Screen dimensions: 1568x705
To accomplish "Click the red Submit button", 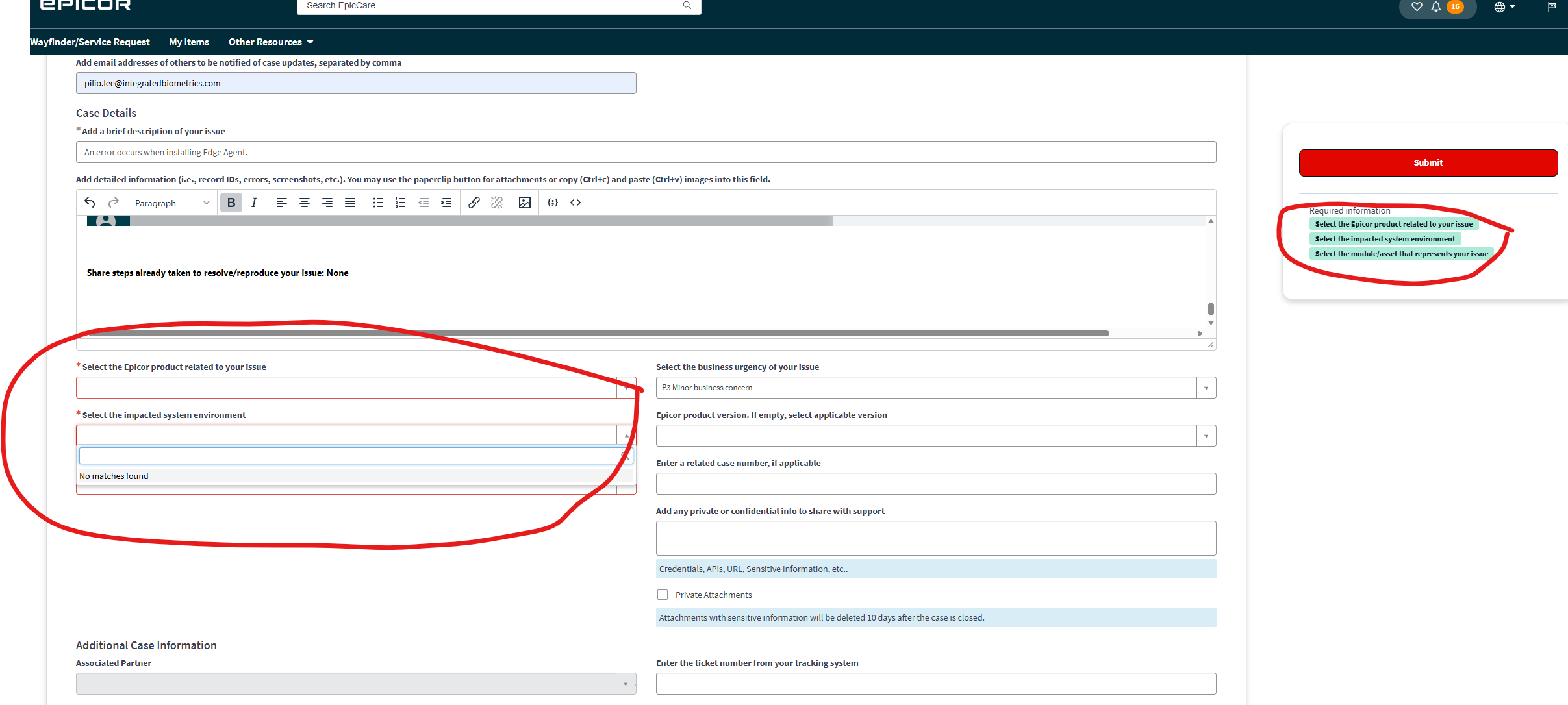I will (x=1428, y=163).
